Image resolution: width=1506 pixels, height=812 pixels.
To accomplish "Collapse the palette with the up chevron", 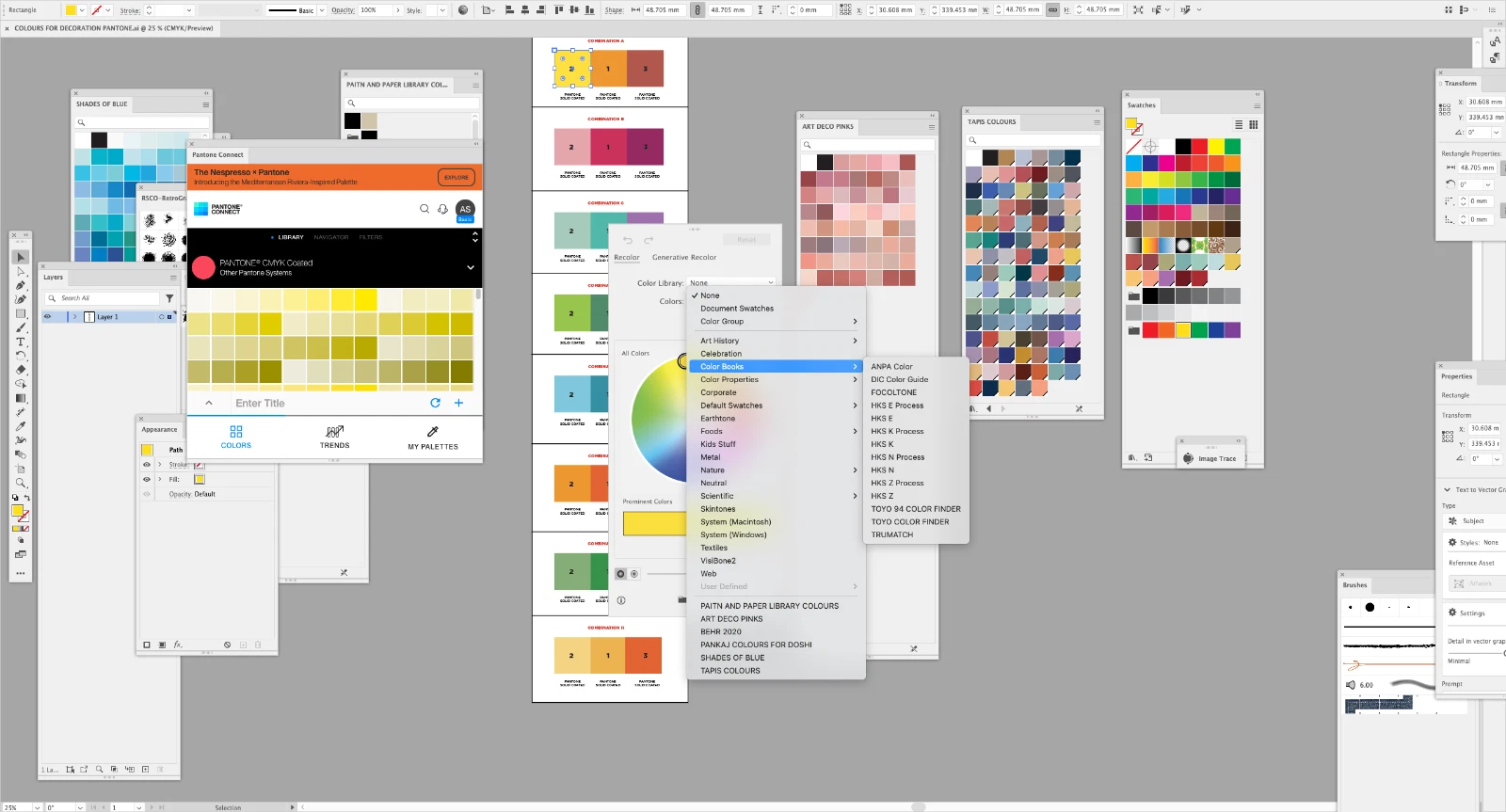I will coord(209,403).
